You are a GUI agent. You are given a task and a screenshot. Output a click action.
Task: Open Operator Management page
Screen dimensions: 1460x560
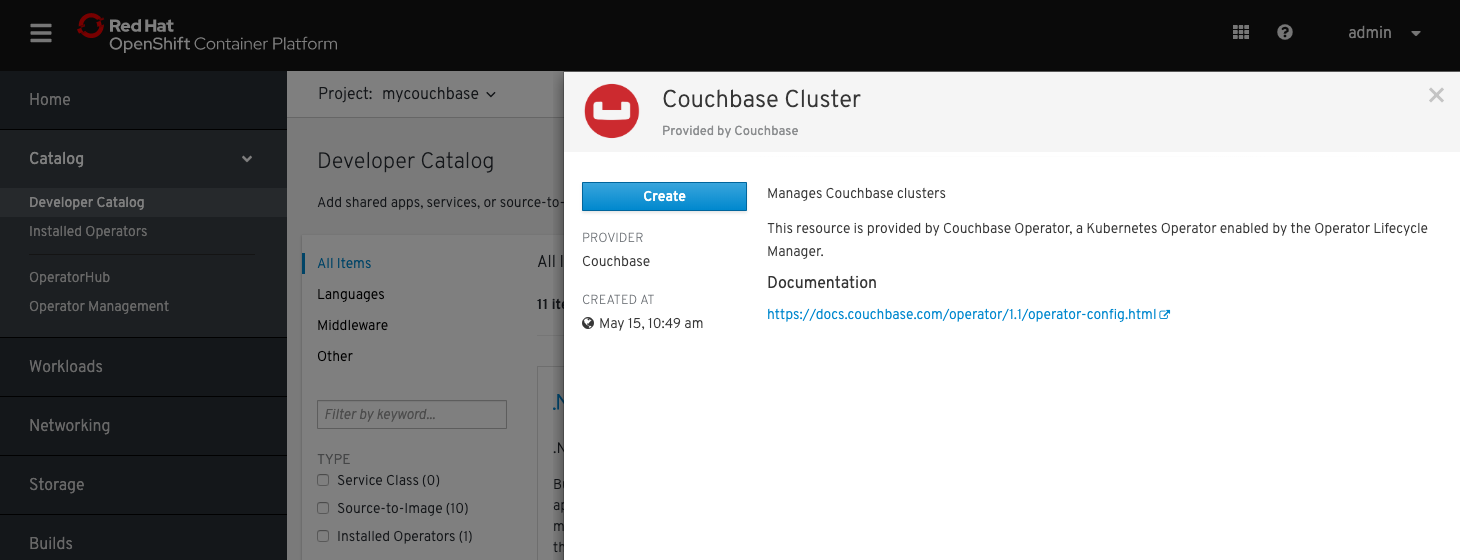99,306
